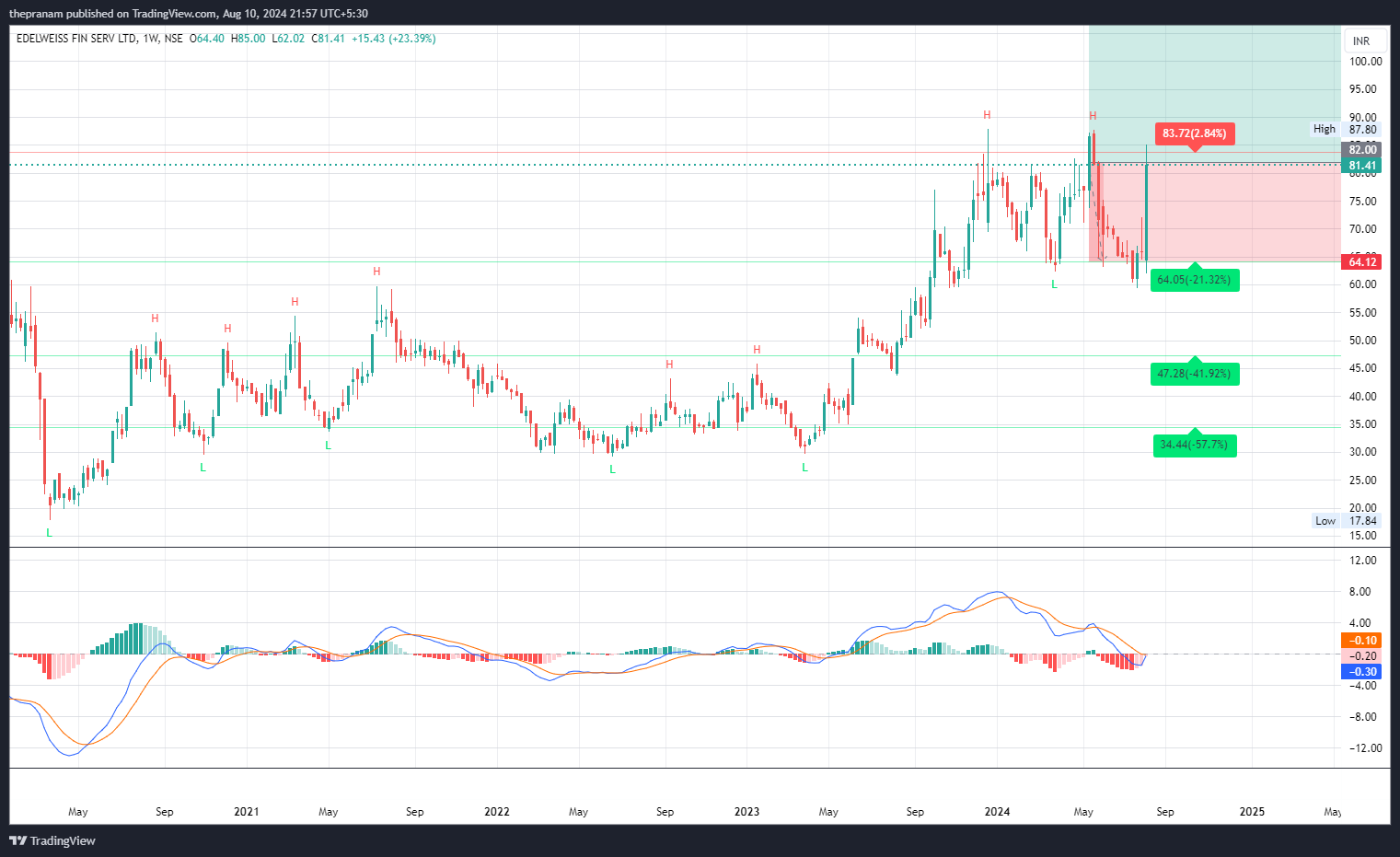1400x857 pixels.
Task: Click the High 87.80 price label
Action: [1347, 130]
